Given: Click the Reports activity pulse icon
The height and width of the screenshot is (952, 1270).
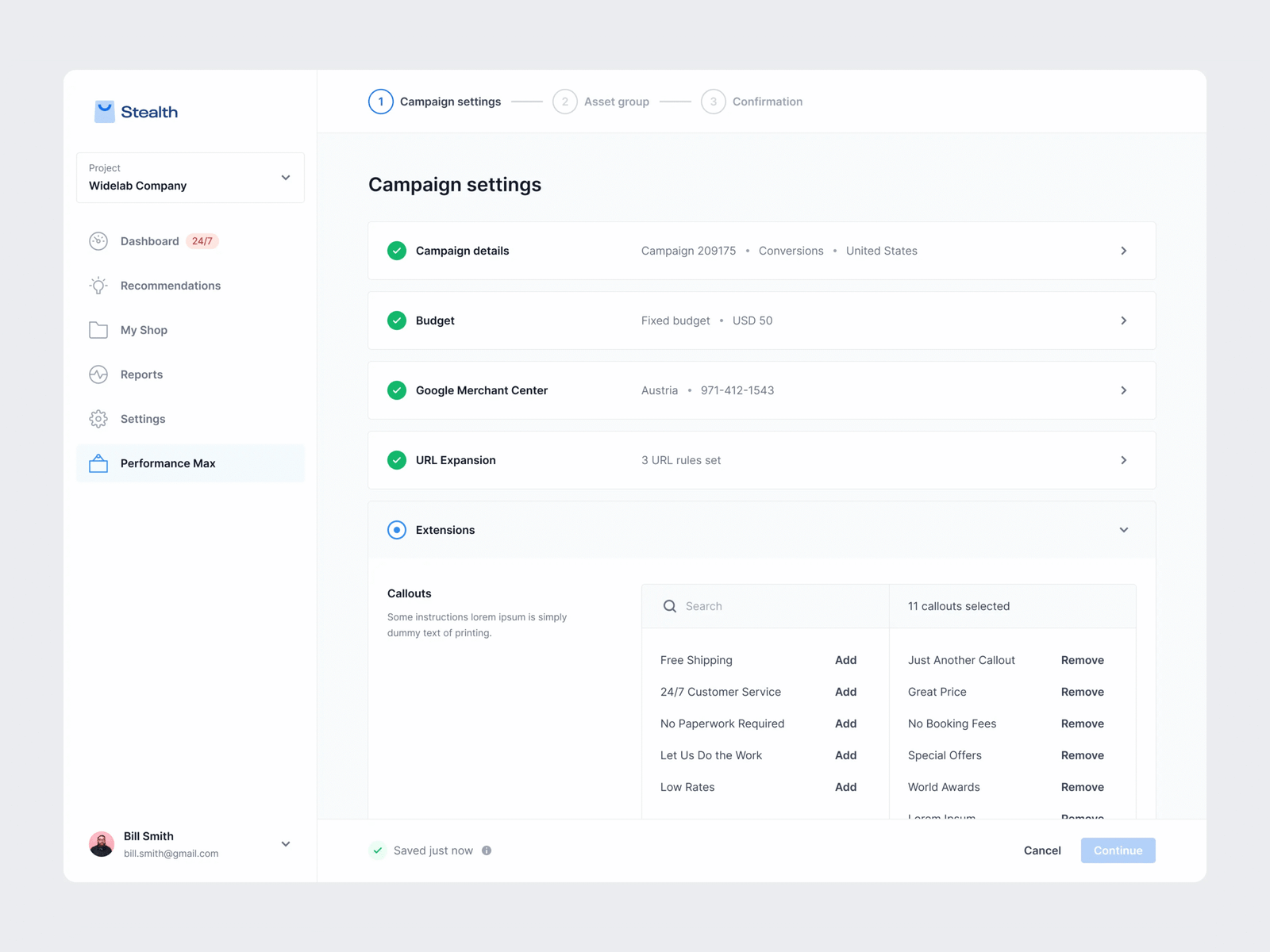Looking at the screenshot, I should [98, 374].
